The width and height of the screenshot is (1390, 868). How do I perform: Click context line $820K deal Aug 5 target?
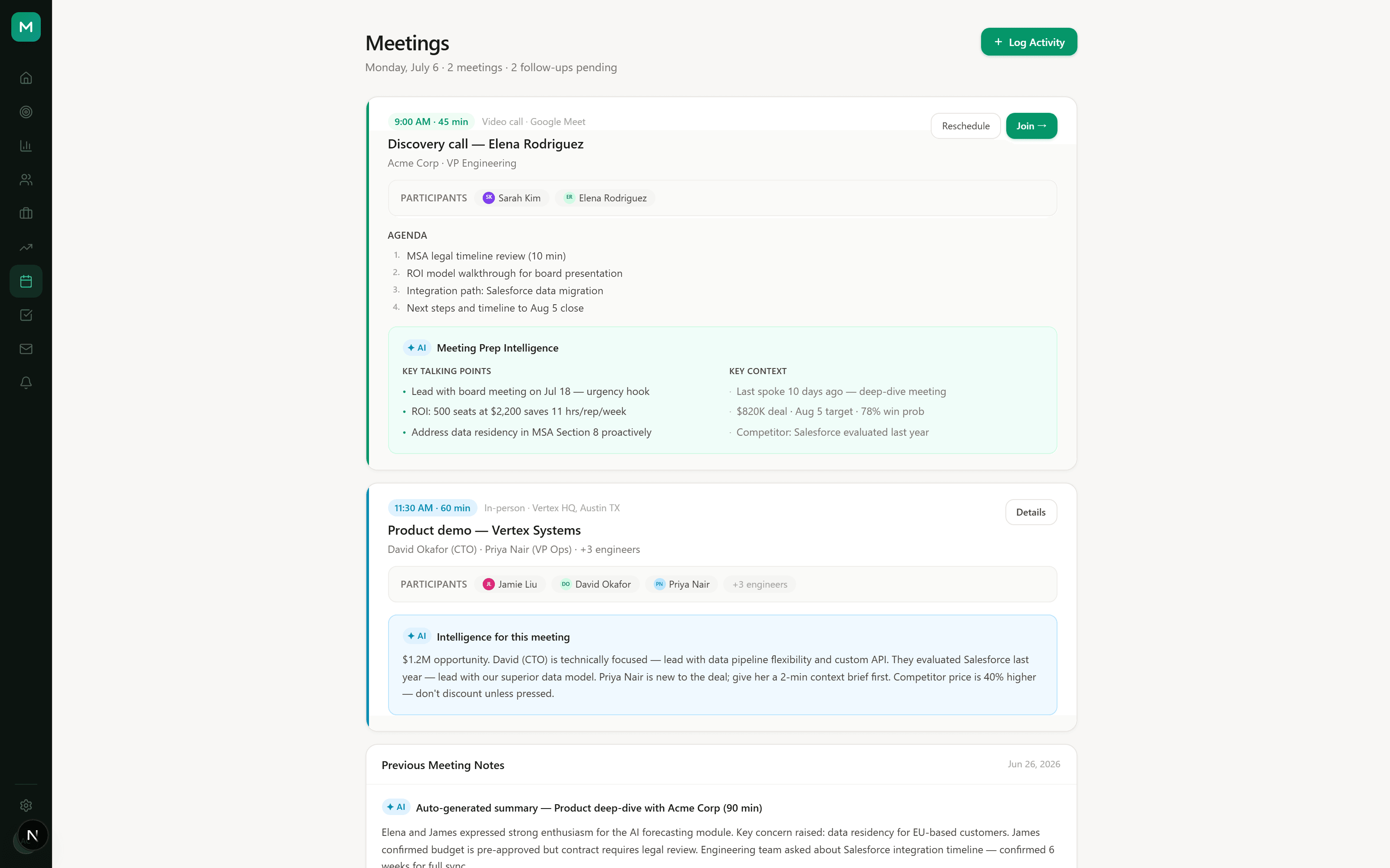point(830,411)
